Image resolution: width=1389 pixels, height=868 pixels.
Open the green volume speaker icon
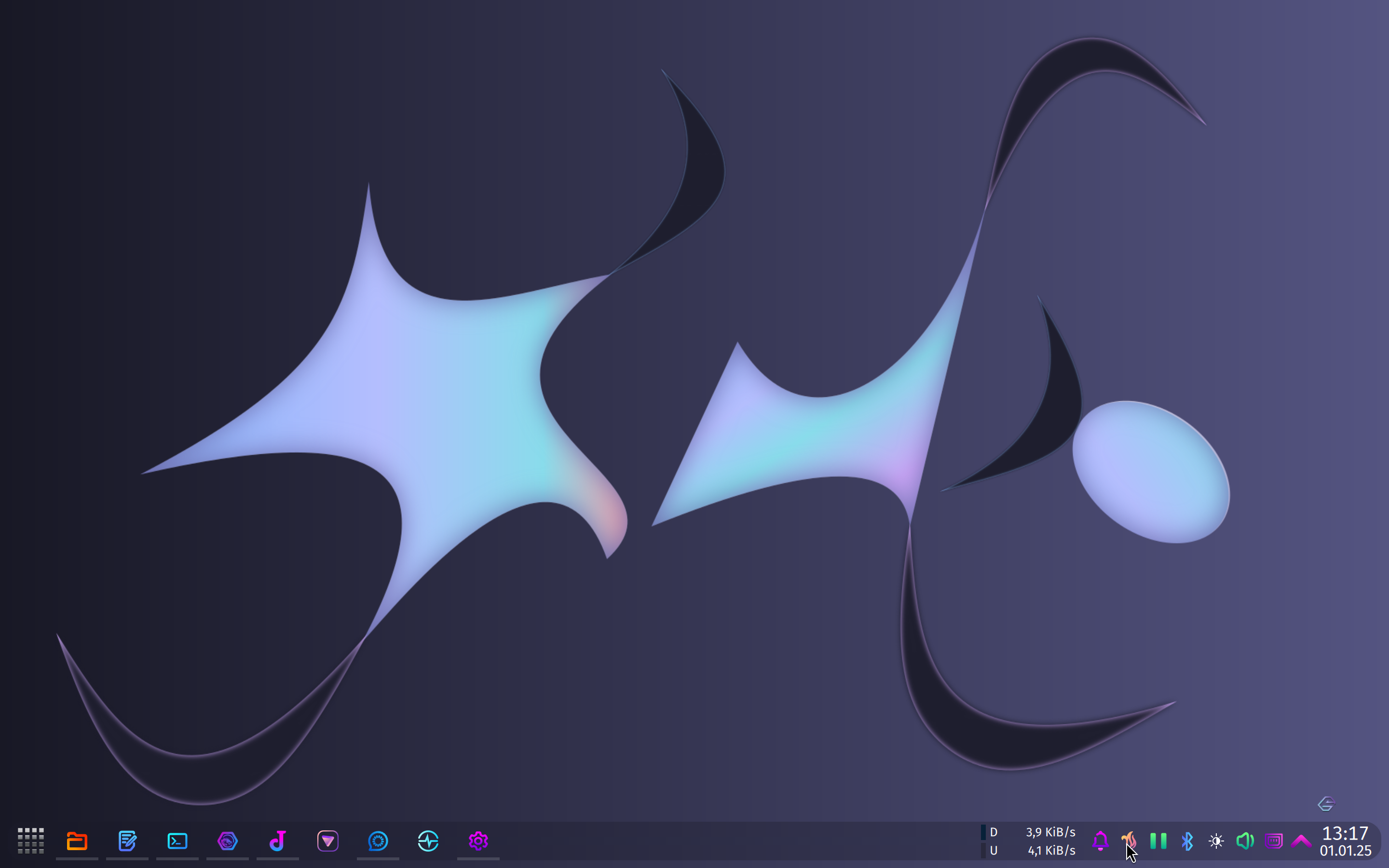click(1244, 841)
